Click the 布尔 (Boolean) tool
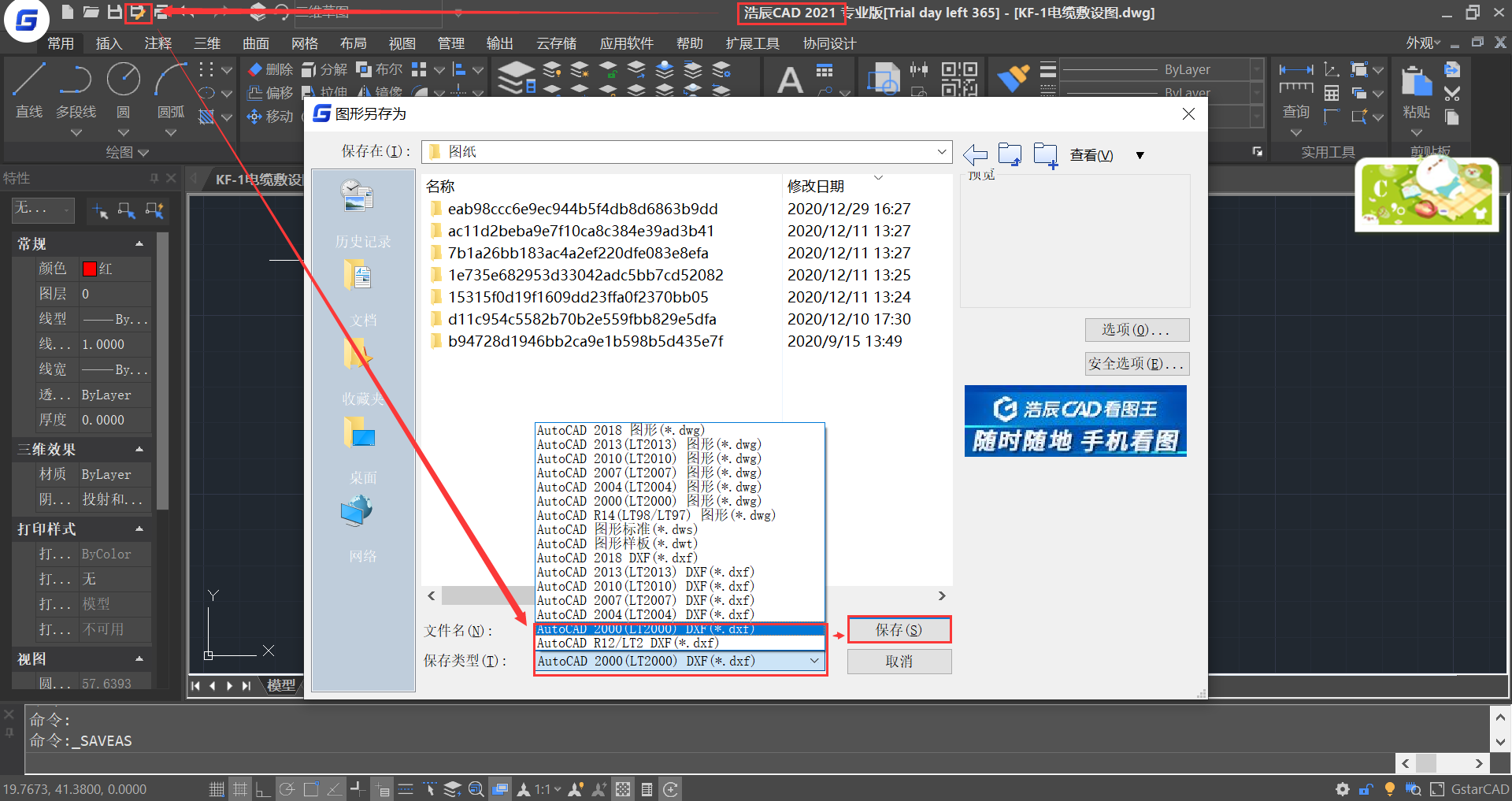This screenshot has width=1512, height=801. coord(379,69)
